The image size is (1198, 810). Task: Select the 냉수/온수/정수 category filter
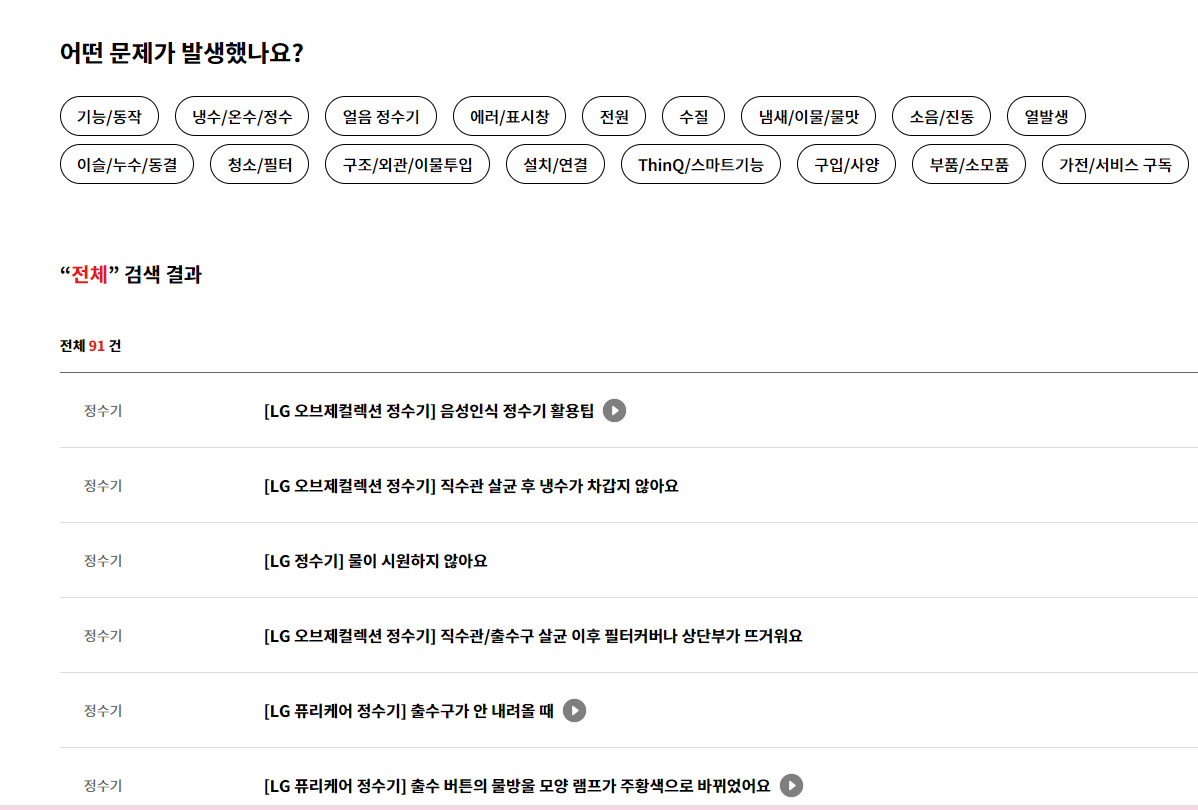(241, 116)
